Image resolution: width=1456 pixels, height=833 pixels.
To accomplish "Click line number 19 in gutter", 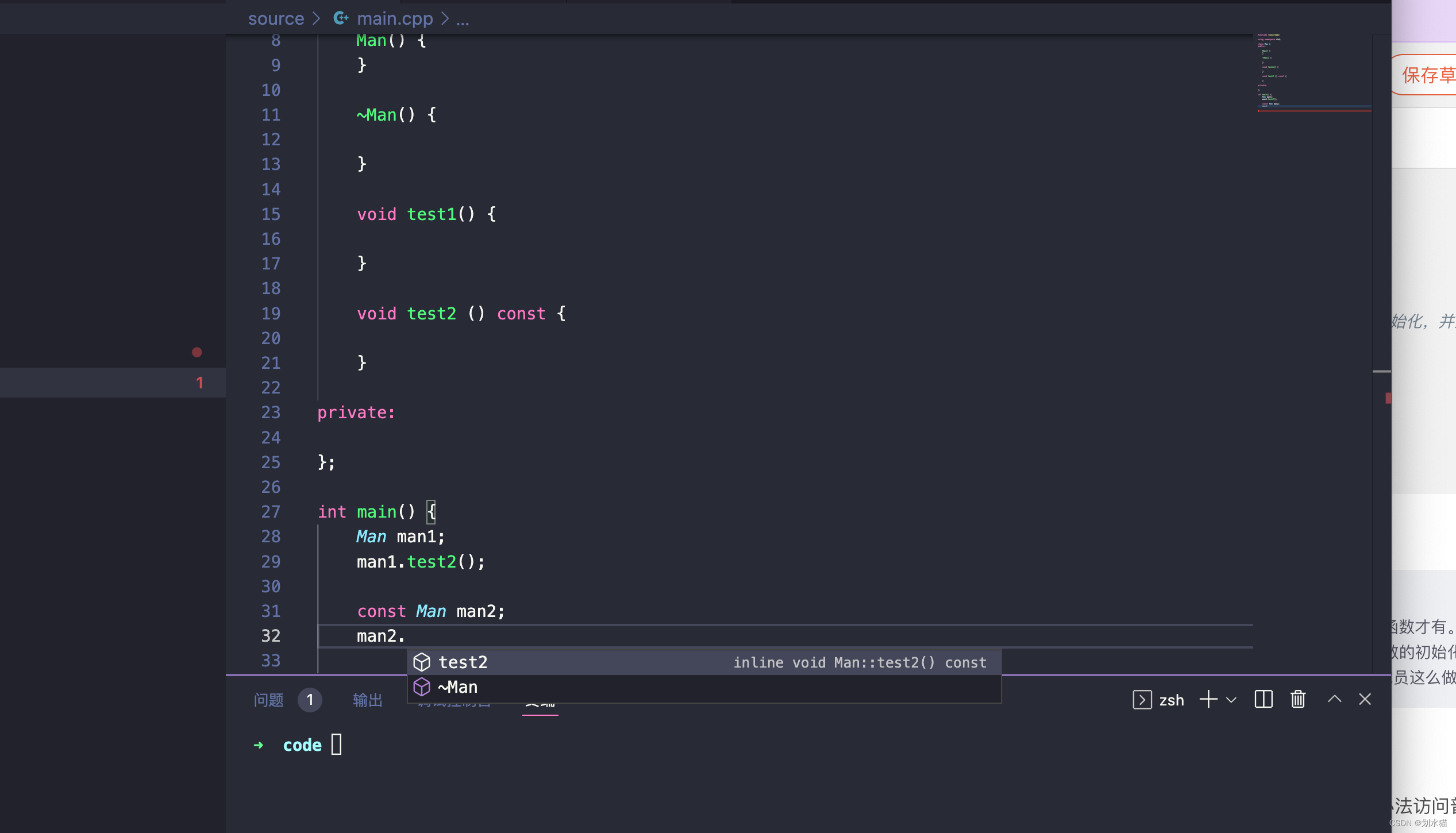I will point(271,314).
